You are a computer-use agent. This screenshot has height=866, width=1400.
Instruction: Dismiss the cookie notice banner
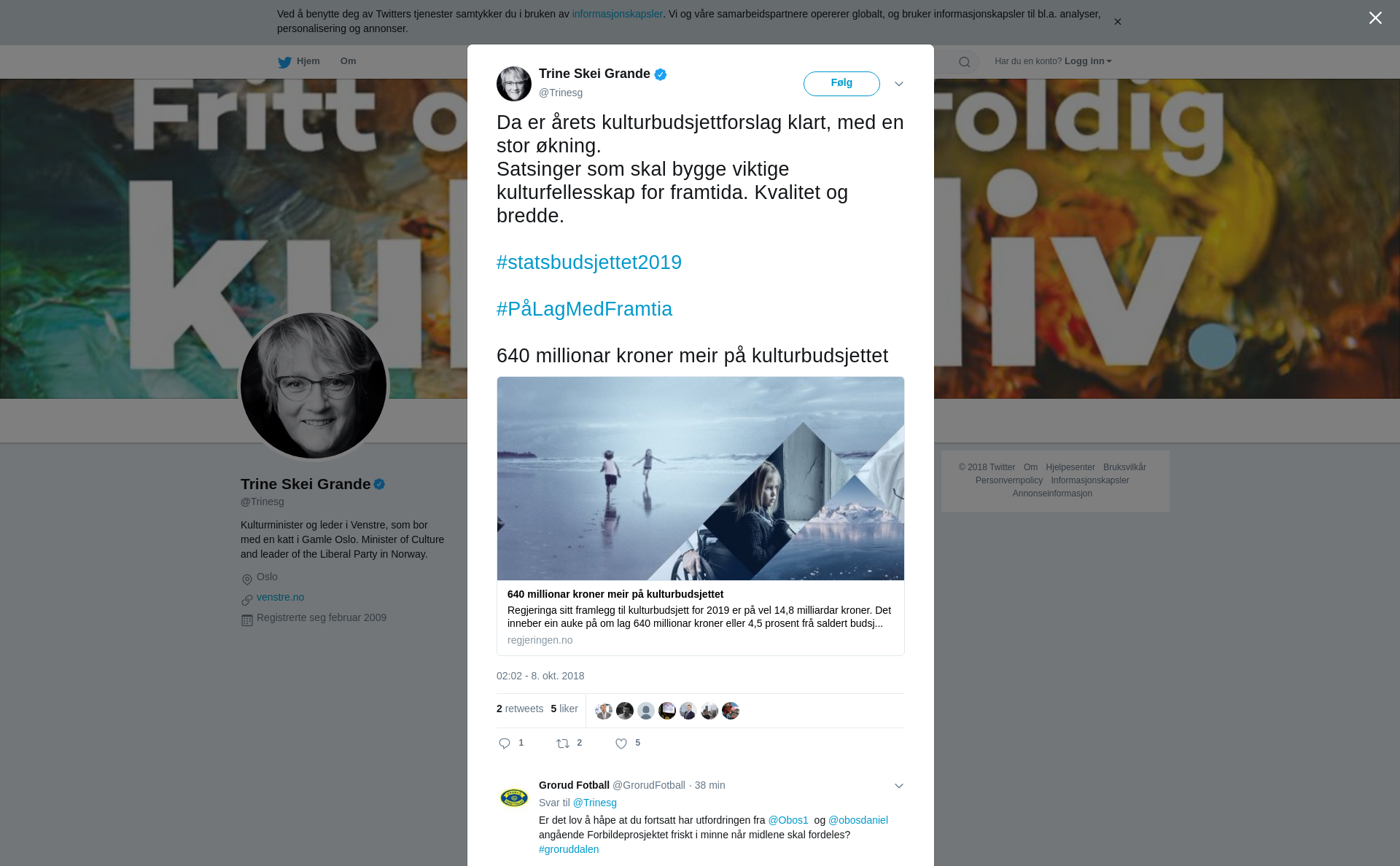coord(1117,22)
